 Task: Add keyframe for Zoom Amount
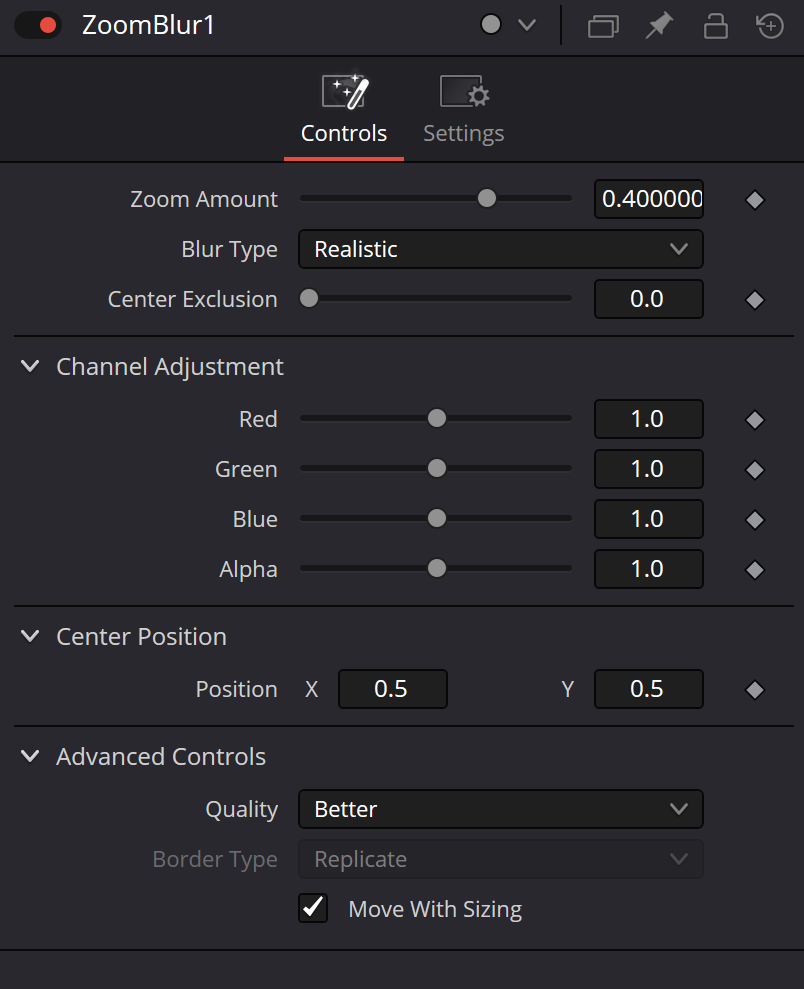[755, 200]
